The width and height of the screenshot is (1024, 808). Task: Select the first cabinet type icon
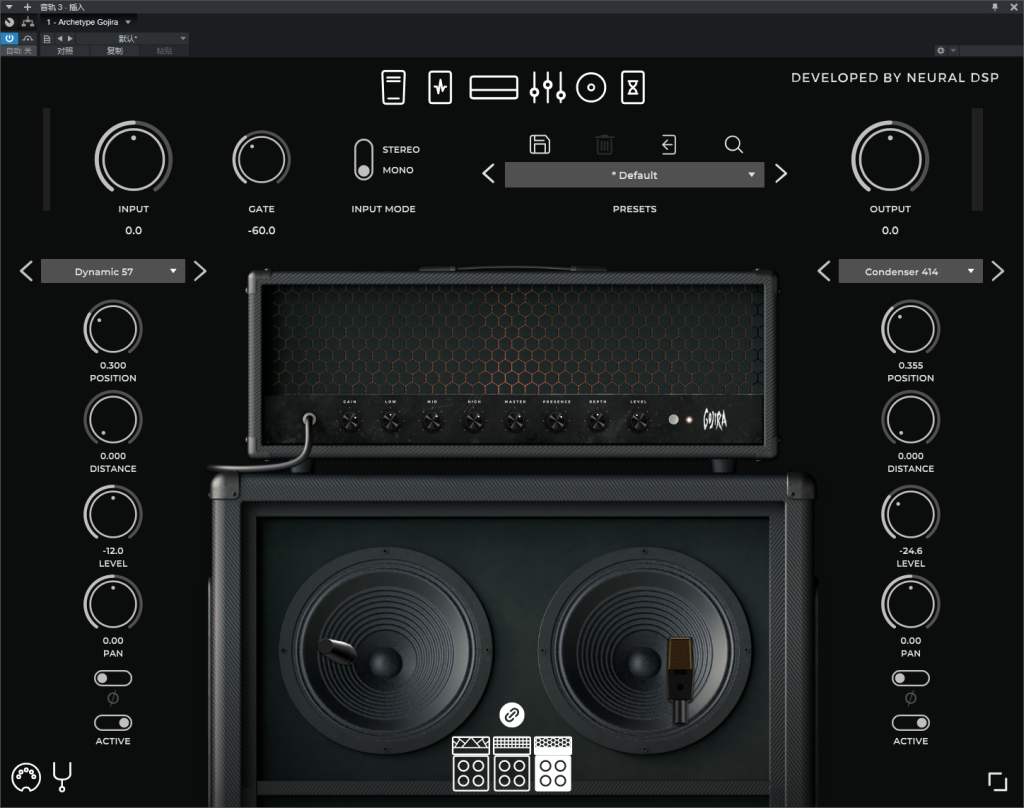point(471,764)
